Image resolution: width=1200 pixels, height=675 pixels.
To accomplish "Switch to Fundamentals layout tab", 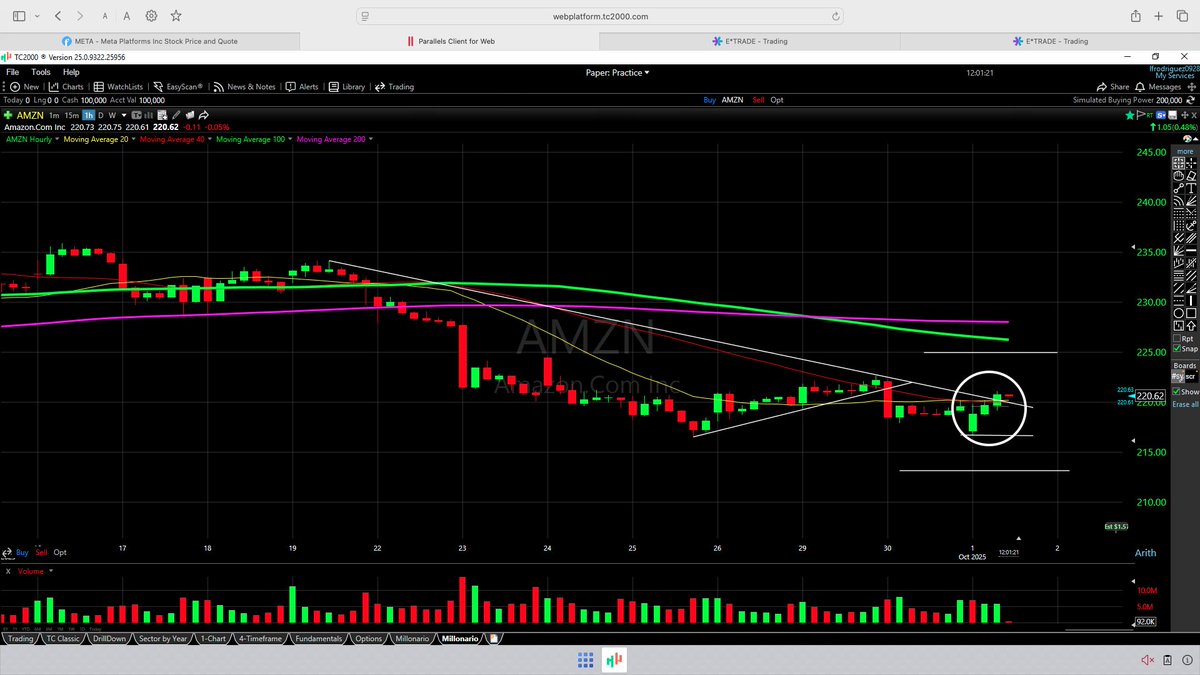I will (x=319, y=638).
